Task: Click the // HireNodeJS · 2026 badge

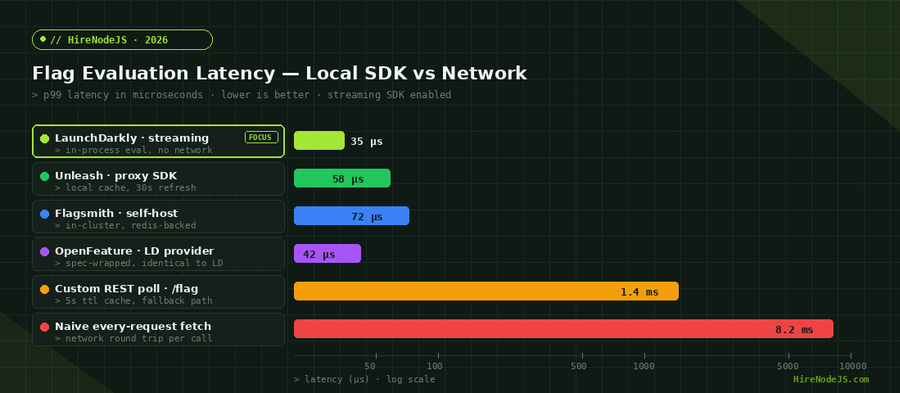Action: [x=122, y=40]
